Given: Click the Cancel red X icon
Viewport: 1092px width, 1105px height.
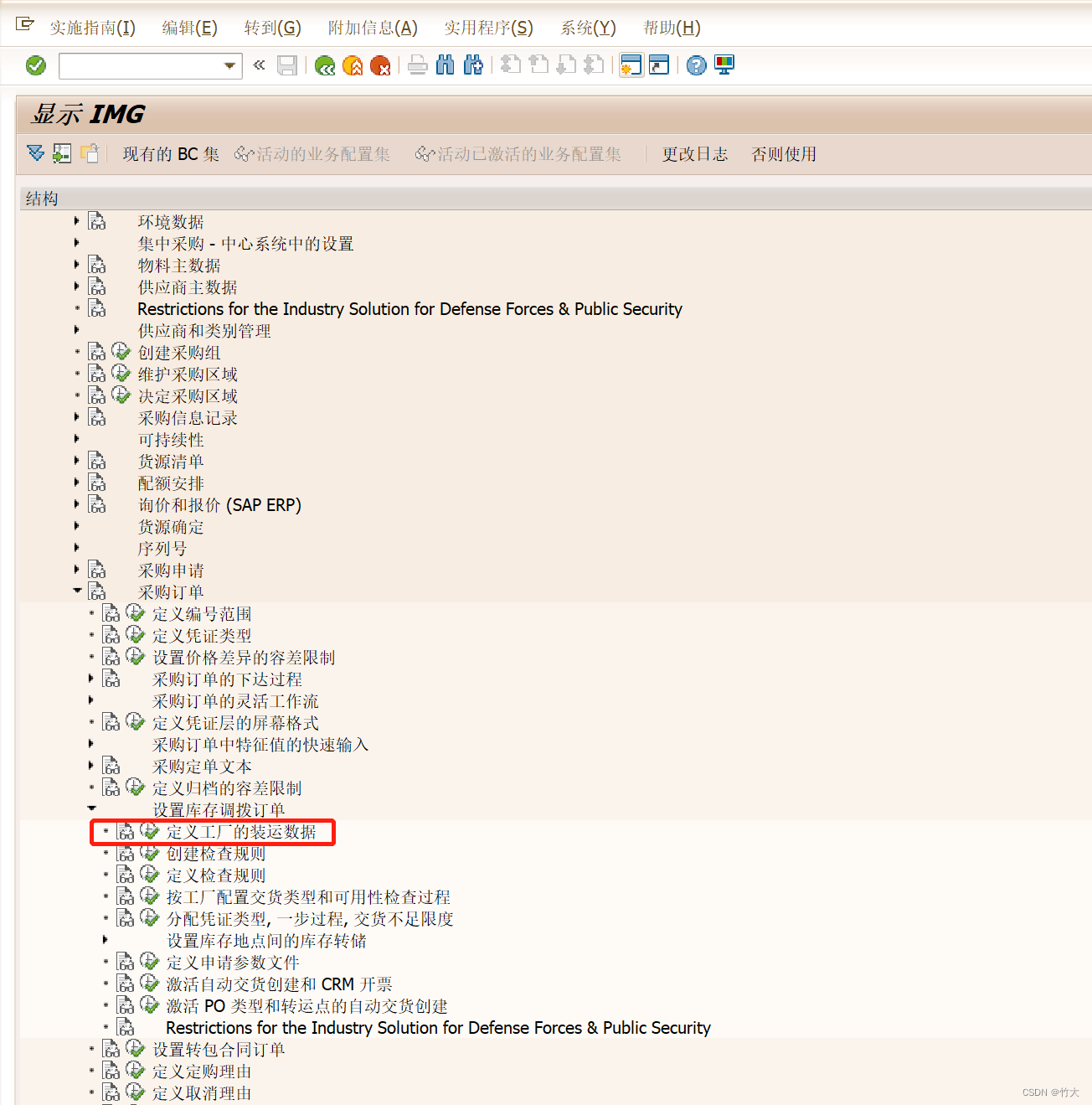Looking at the screenshot, I should pos(381,65).
